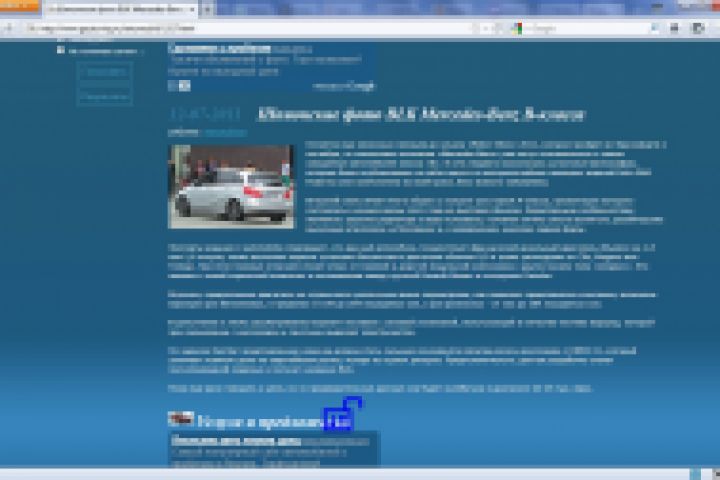Open the Mercedes-Benz article title
This screenshot has width=720, height=480.
click(x=421, y=114)
